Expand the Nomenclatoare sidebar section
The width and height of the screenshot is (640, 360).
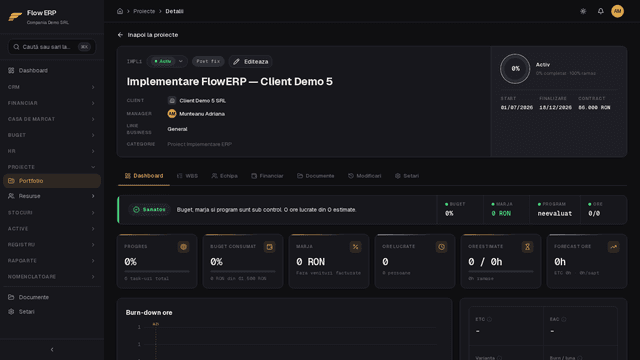click(52, 276)
